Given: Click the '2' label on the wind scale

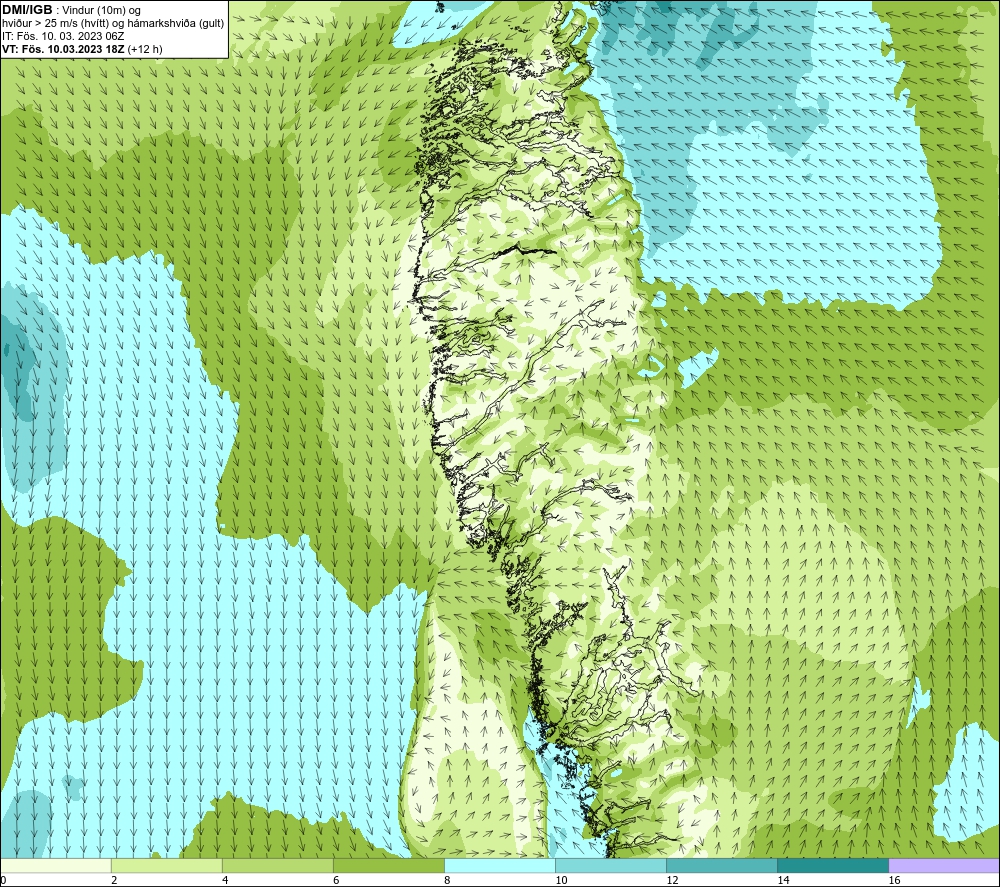Looking at the screenshot, I should [x=114, y=880].
